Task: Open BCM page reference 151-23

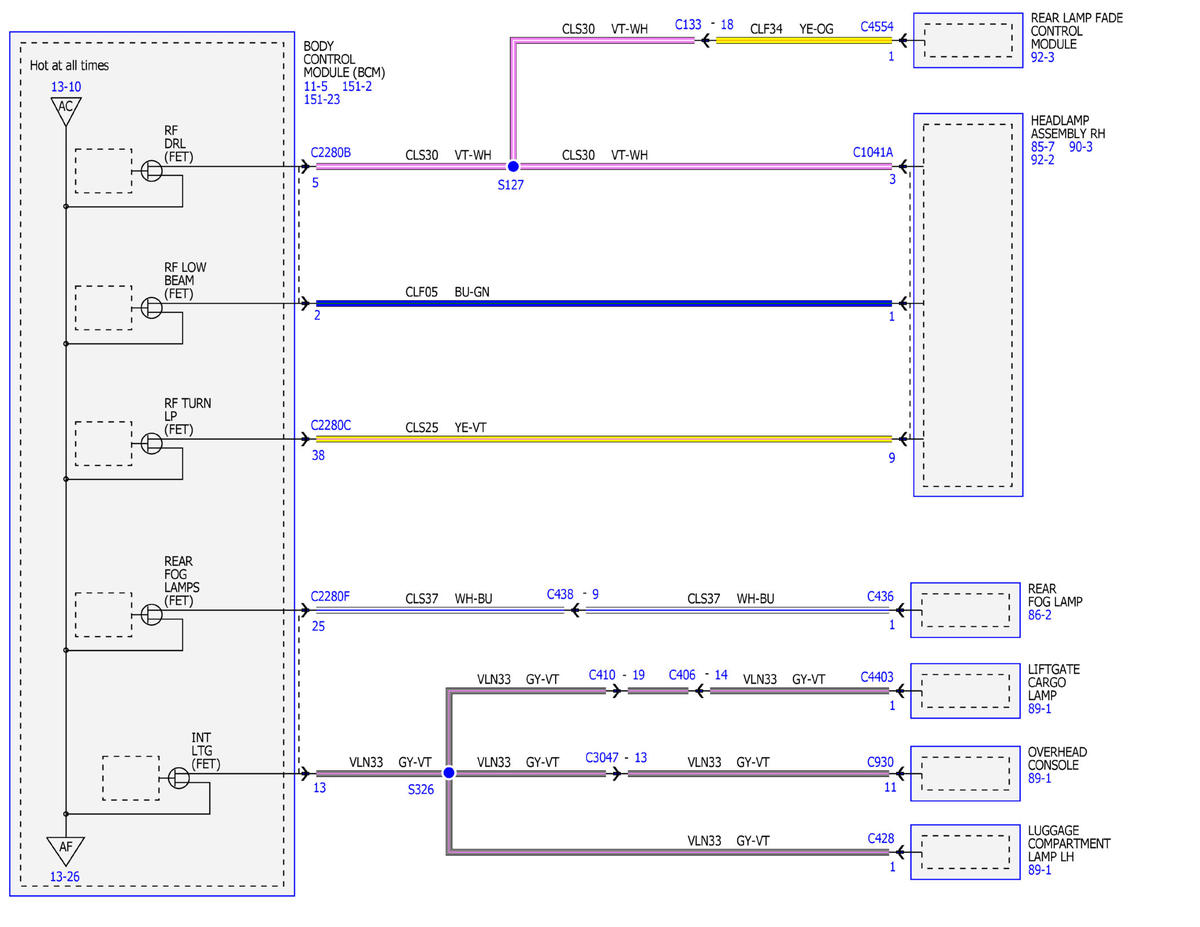Action: (322, 100)
